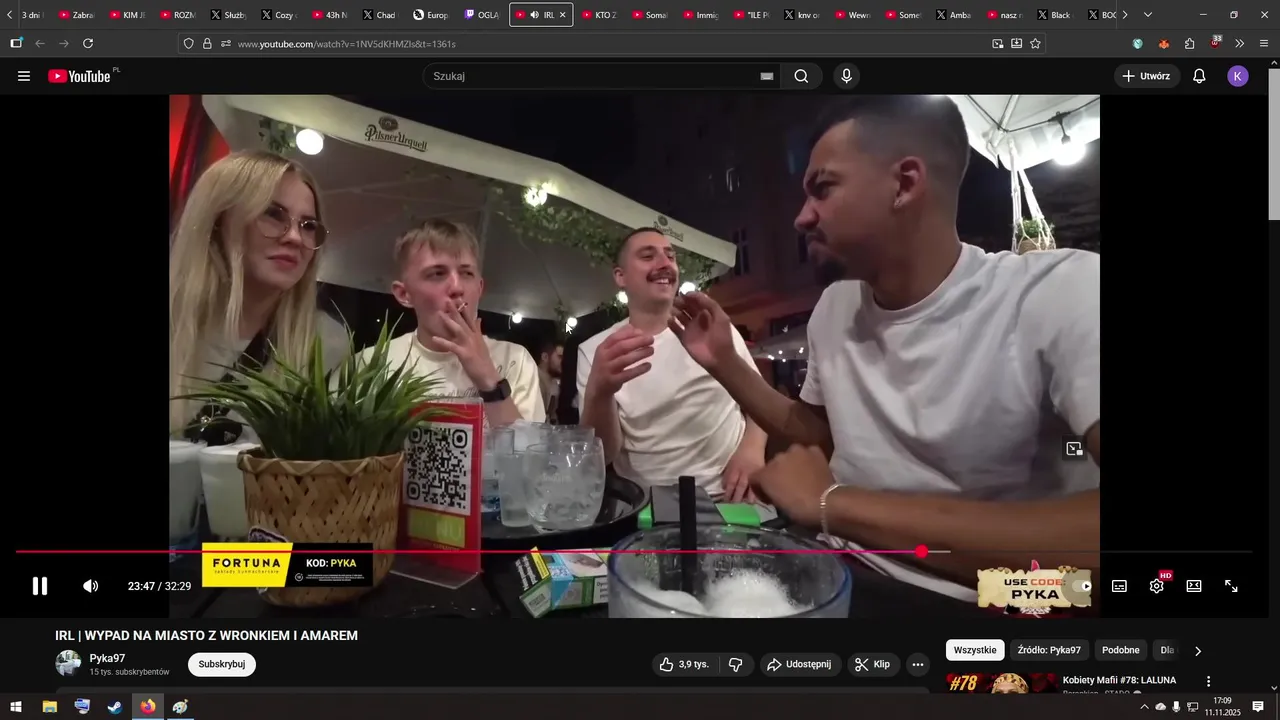Click the magnifier search button

801,76
